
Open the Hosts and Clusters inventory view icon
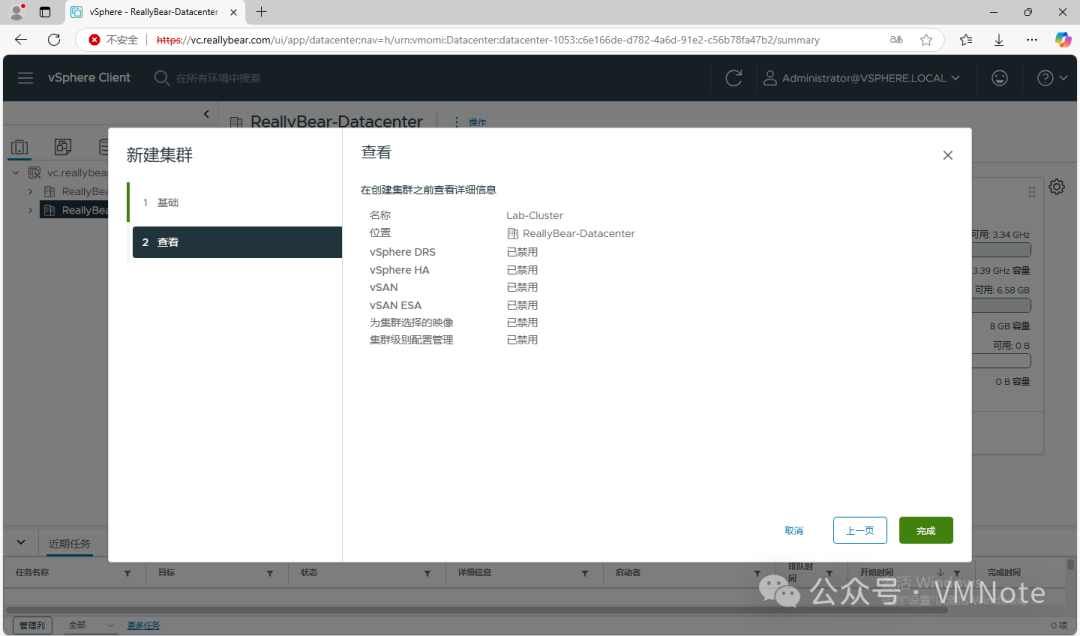pos(20,147)
